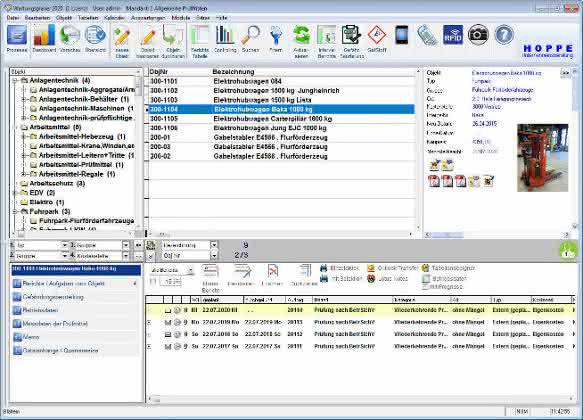This screenshot has width=583, height=420.
Task: Select row Elektrohubwagen 1500 kg Jungheinrich
Action: pos(282,91)
